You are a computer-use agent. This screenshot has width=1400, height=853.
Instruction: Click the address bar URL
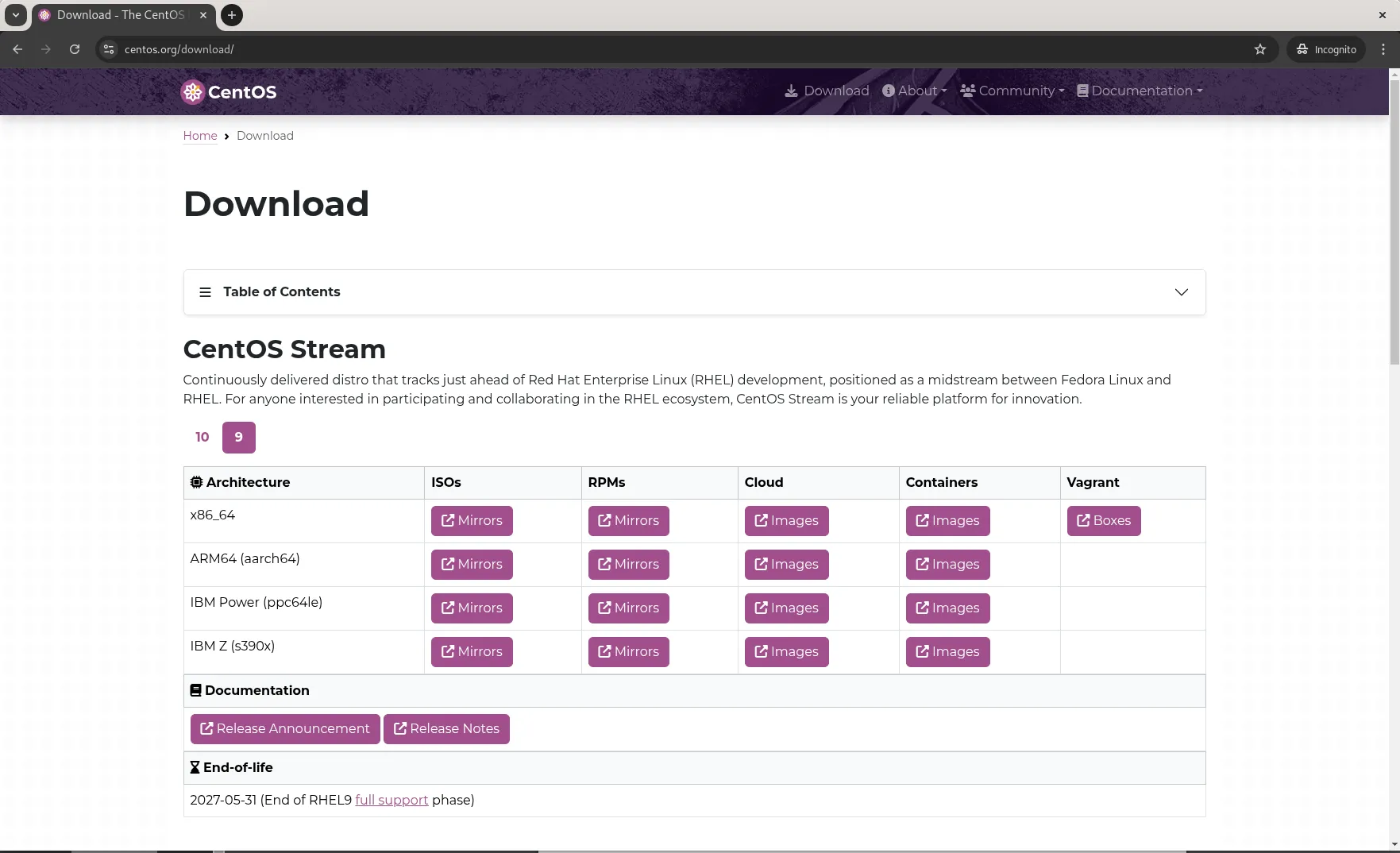point(179,49)
